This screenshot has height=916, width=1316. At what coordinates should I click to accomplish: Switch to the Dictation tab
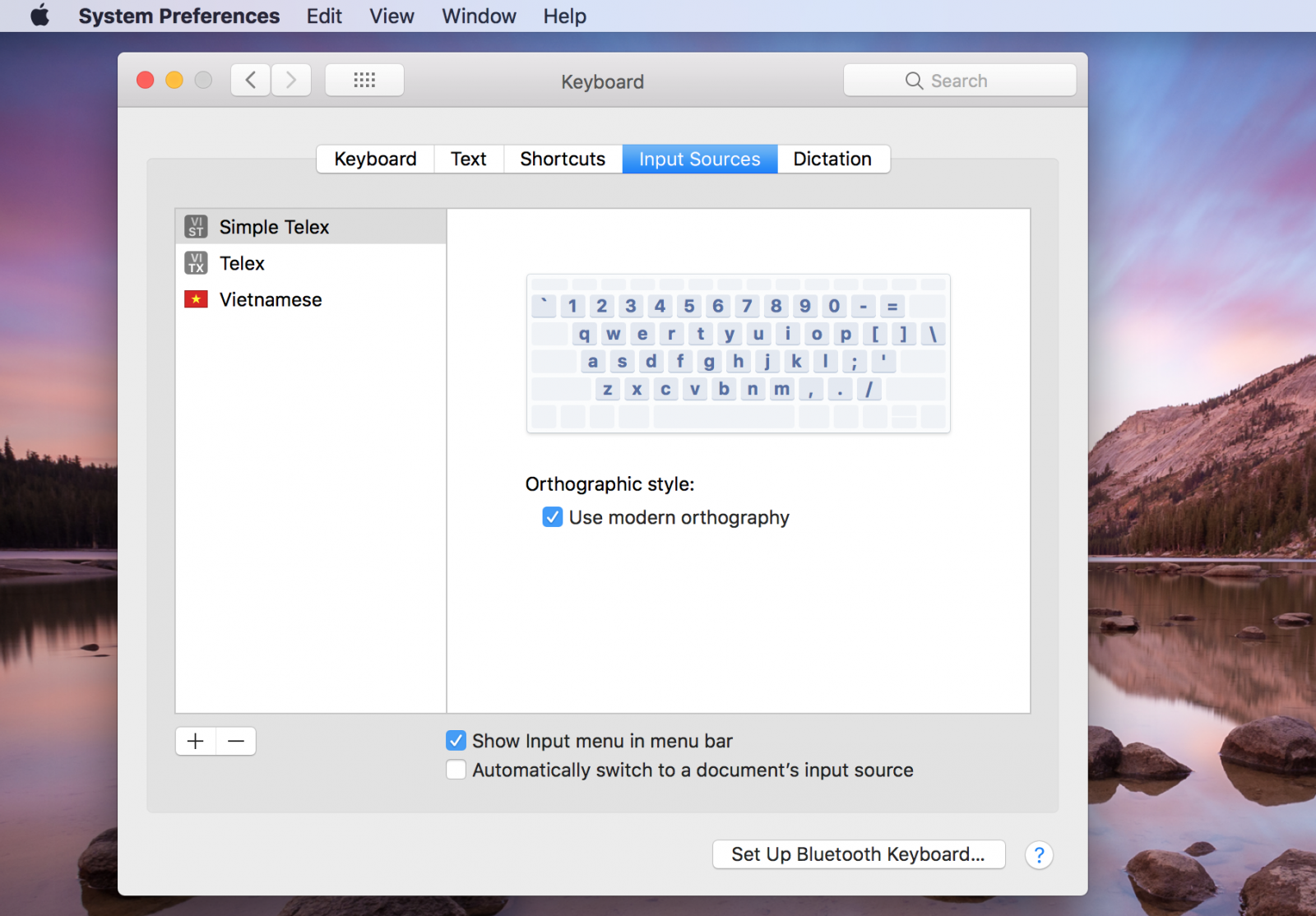[x=832, y=159]
